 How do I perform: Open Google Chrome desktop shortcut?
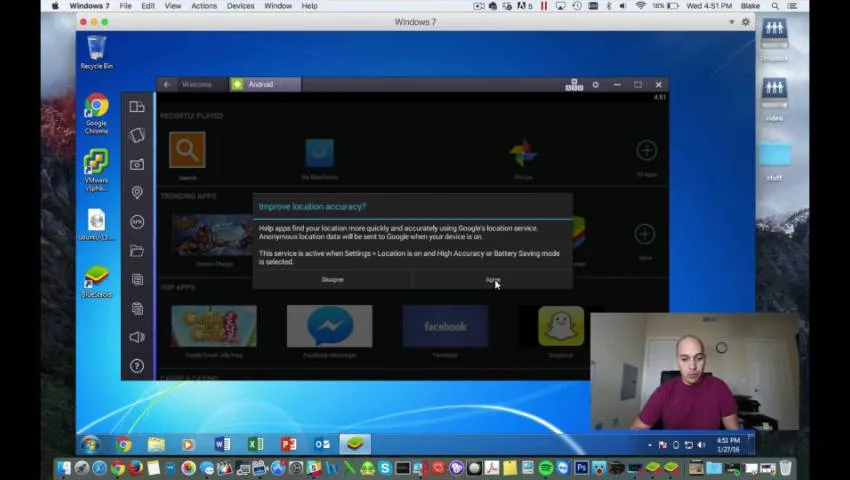coord(96,113)
